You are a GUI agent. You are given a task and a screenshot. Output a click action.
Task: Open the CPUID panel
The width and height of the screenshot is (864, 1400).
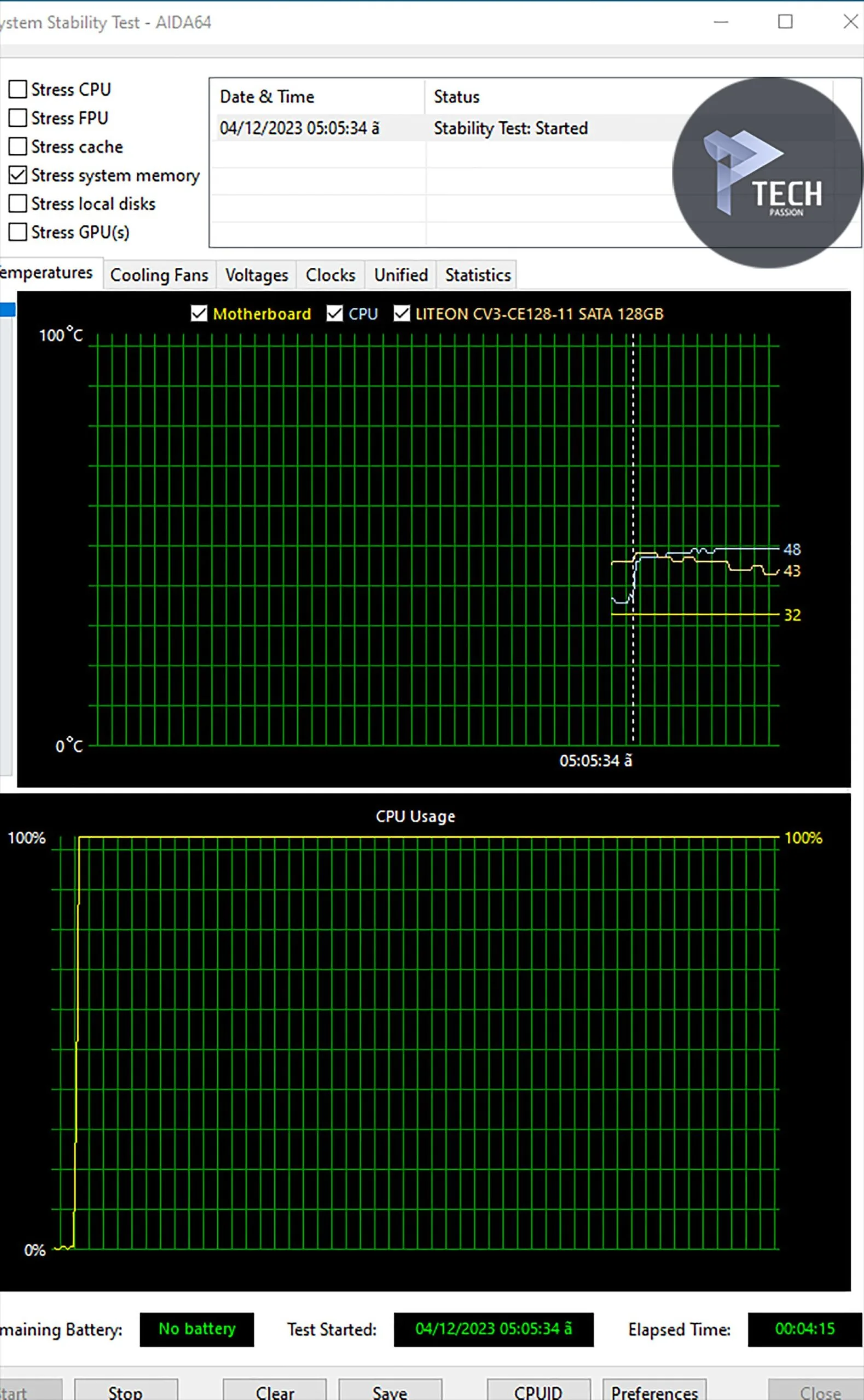pos(538,1390)
